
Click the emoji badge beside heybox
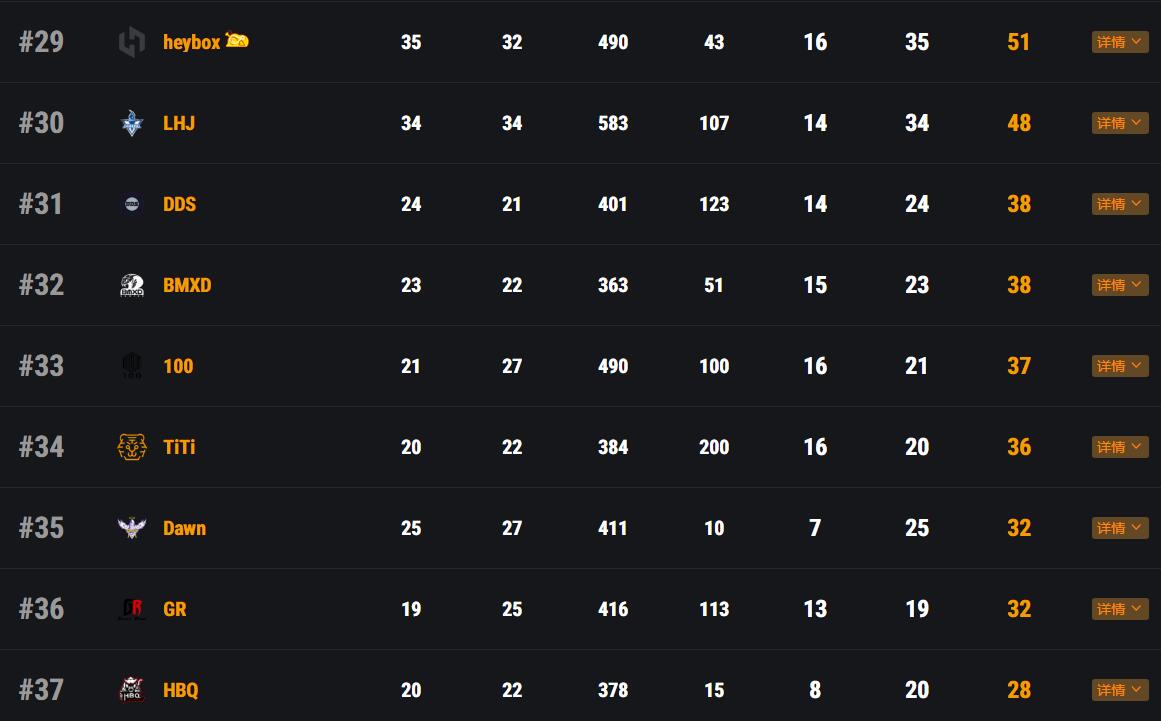pyautogui.click(x=237, y=40)
